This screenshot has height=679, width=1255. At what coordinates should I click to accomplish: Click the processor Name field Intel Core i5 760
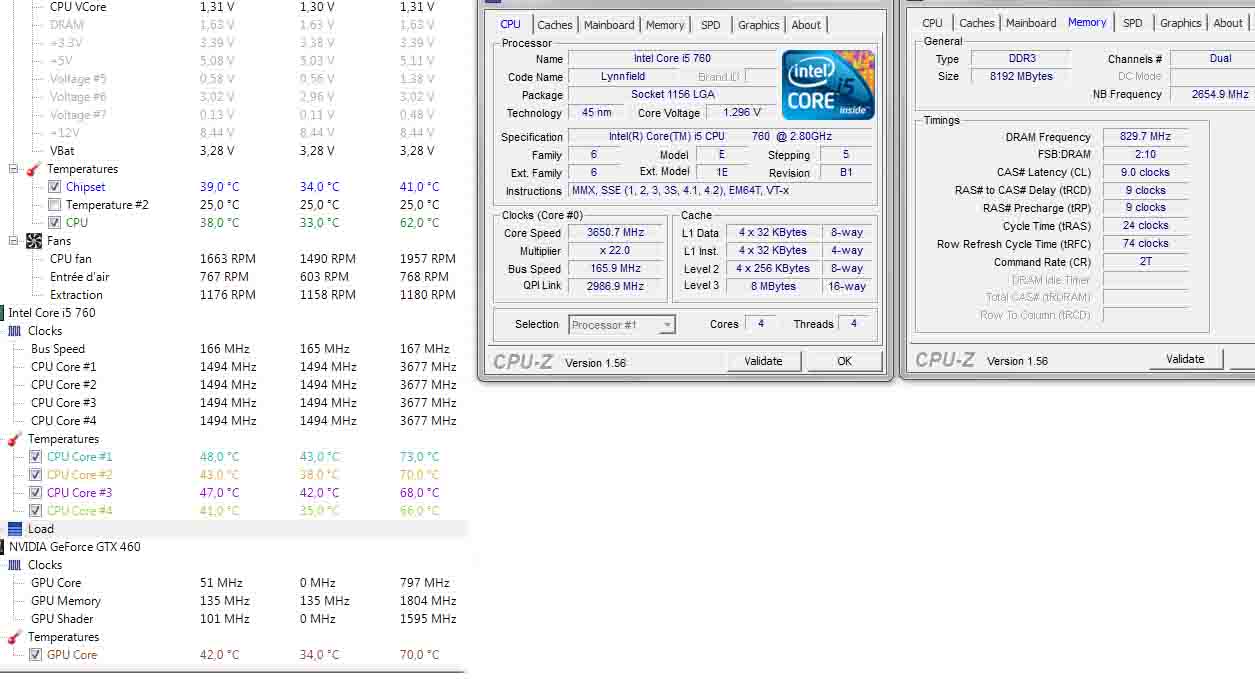coord(672,59)
